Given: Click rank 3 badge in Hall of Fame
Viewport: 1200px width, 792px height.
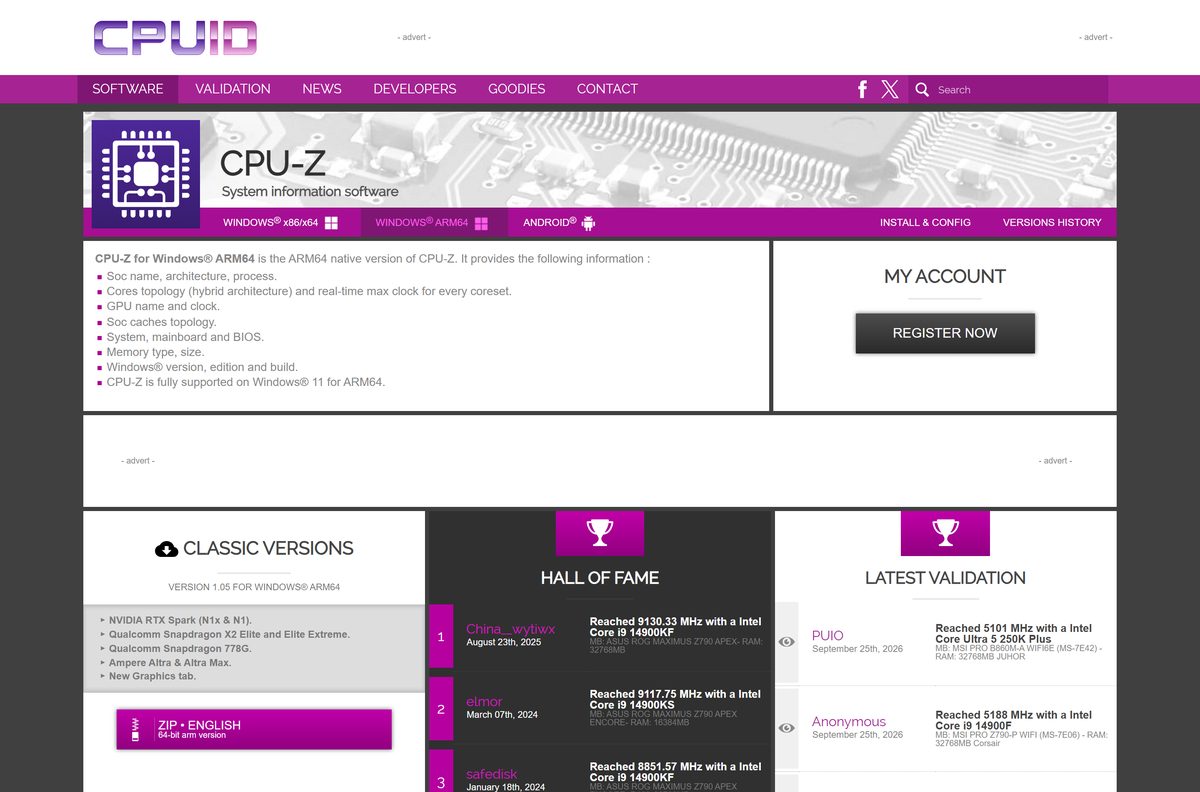Looking at the screenshot, I should pyautogui.click(x=441, y=771).
